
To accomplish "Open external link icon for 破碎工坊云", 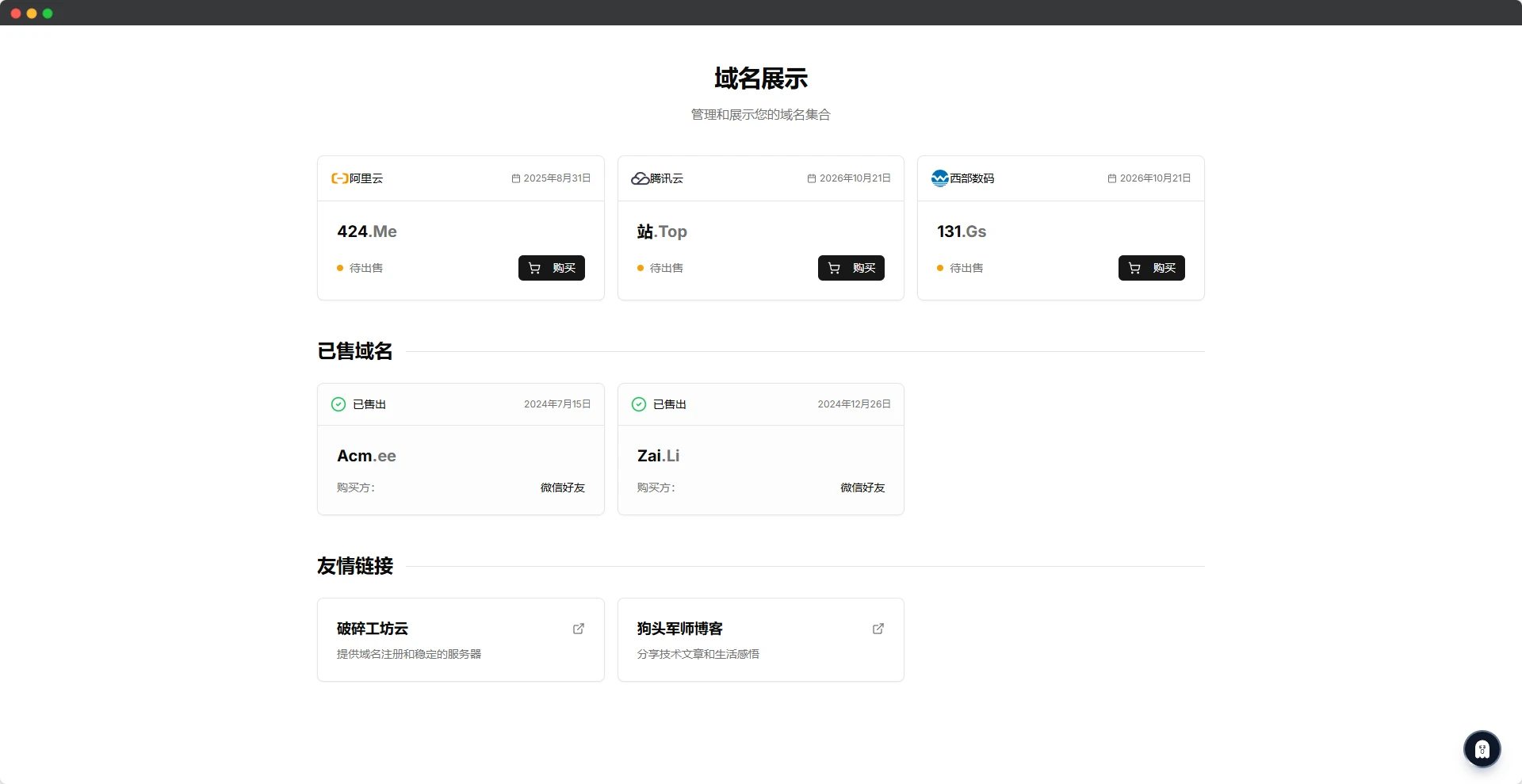I will [579, 629].
